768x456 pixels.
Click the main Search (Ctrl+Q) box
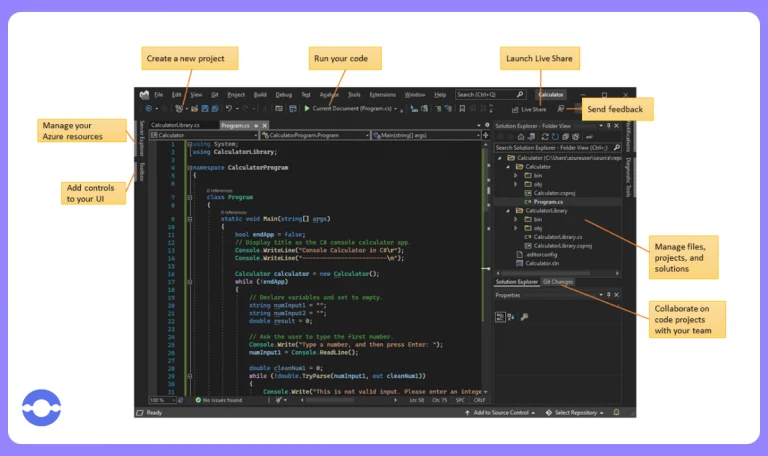pos(490,95)
